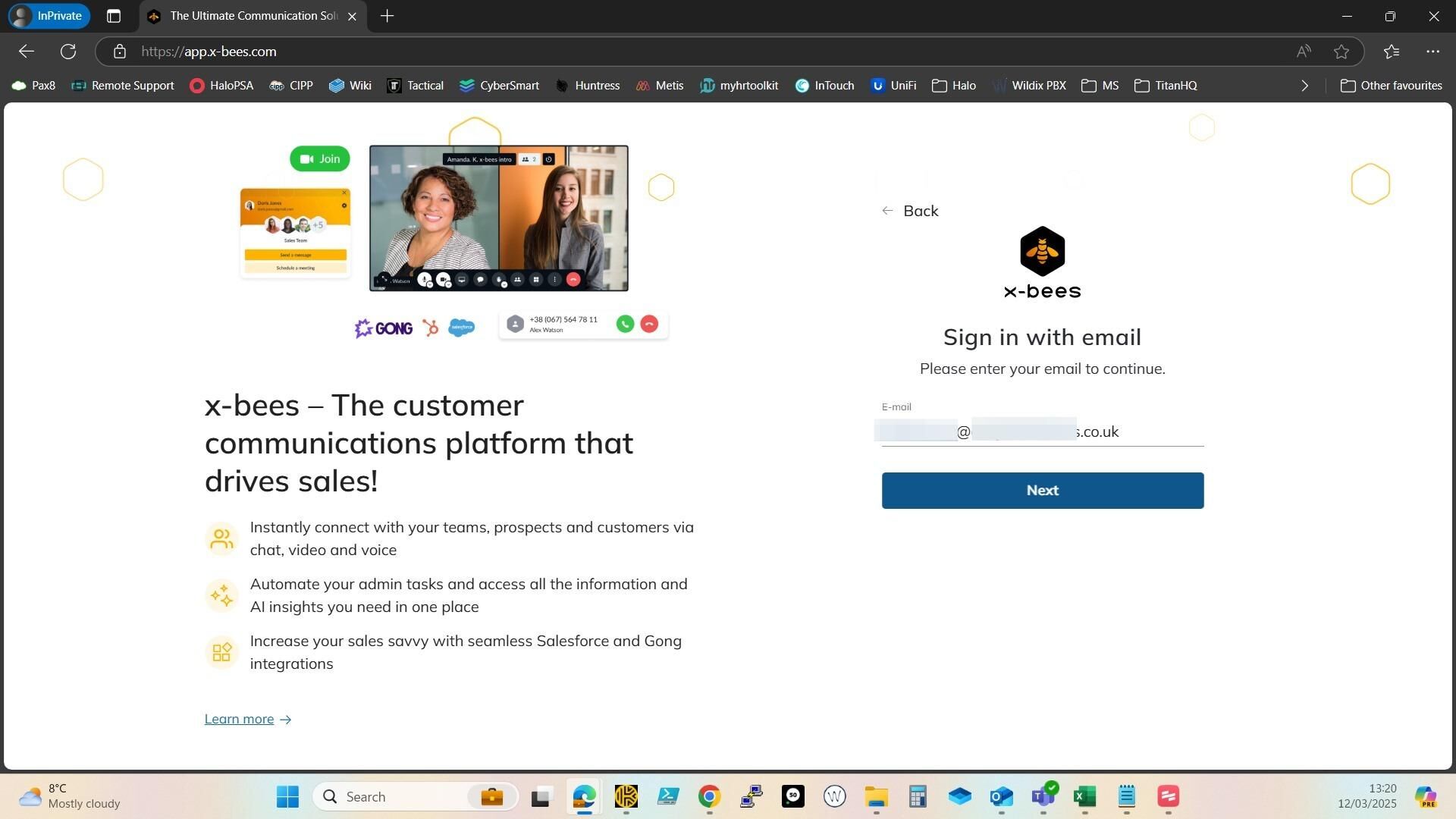Click the Next button
Screen dimensions: 1456x819
1042,491
